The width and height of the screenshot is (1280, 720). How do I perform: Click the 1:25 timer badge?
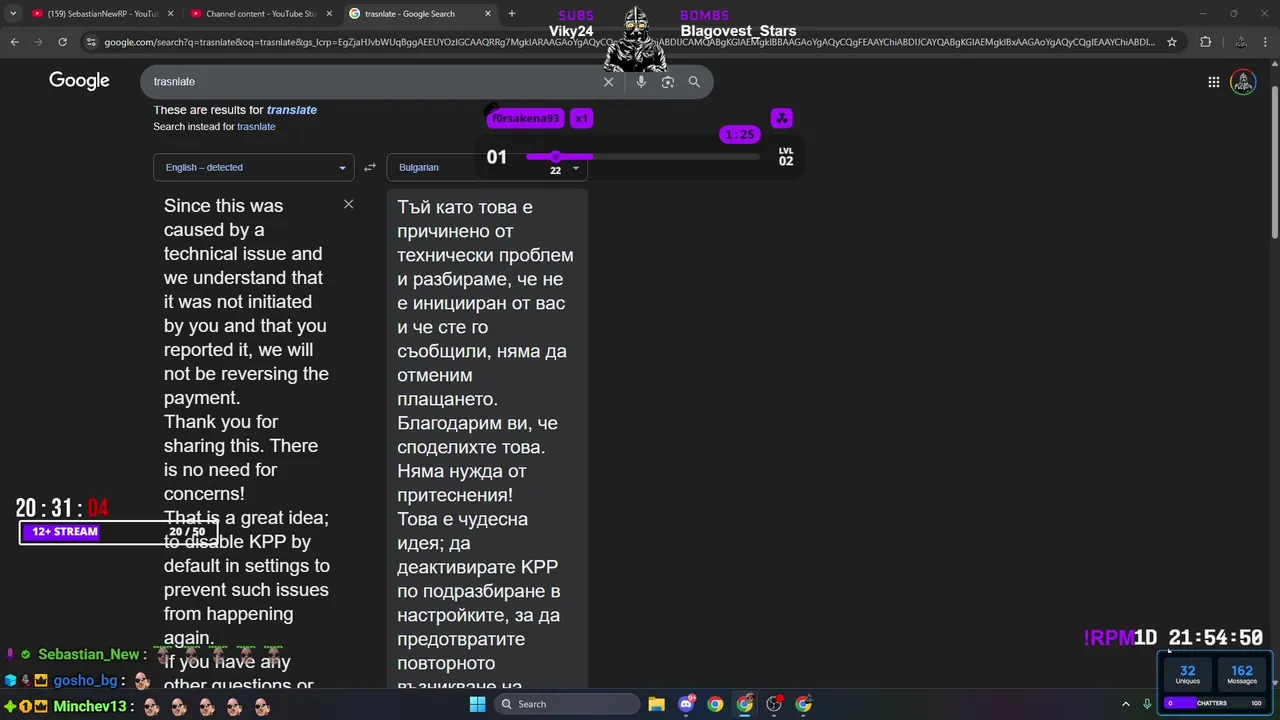coord(740,134)
